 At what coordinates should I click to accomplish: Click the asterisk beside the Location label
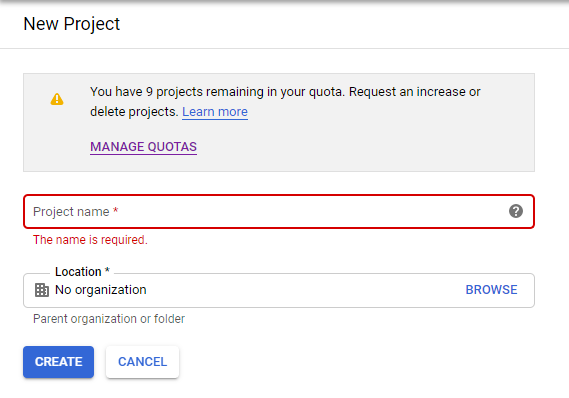point(107,270)
